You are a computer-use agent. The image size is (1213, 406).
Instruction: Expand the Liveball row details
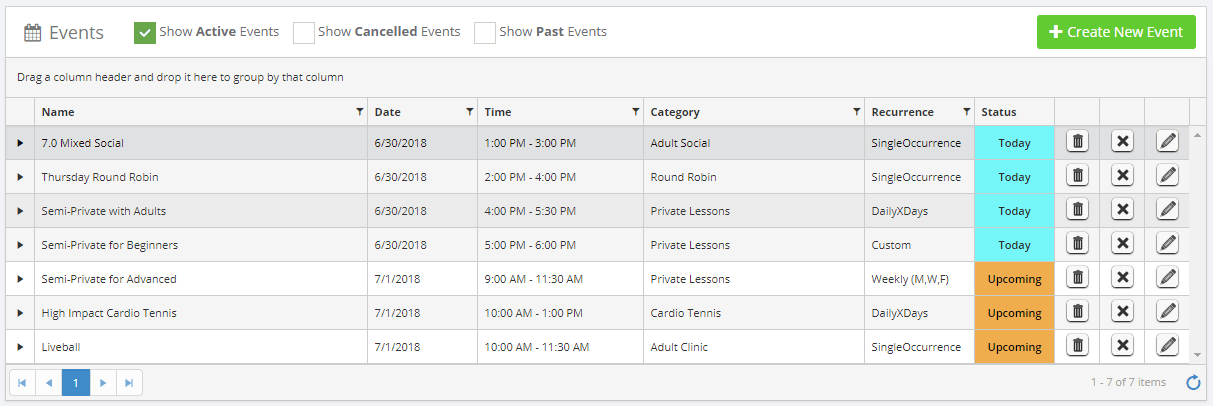pos(20,347)
